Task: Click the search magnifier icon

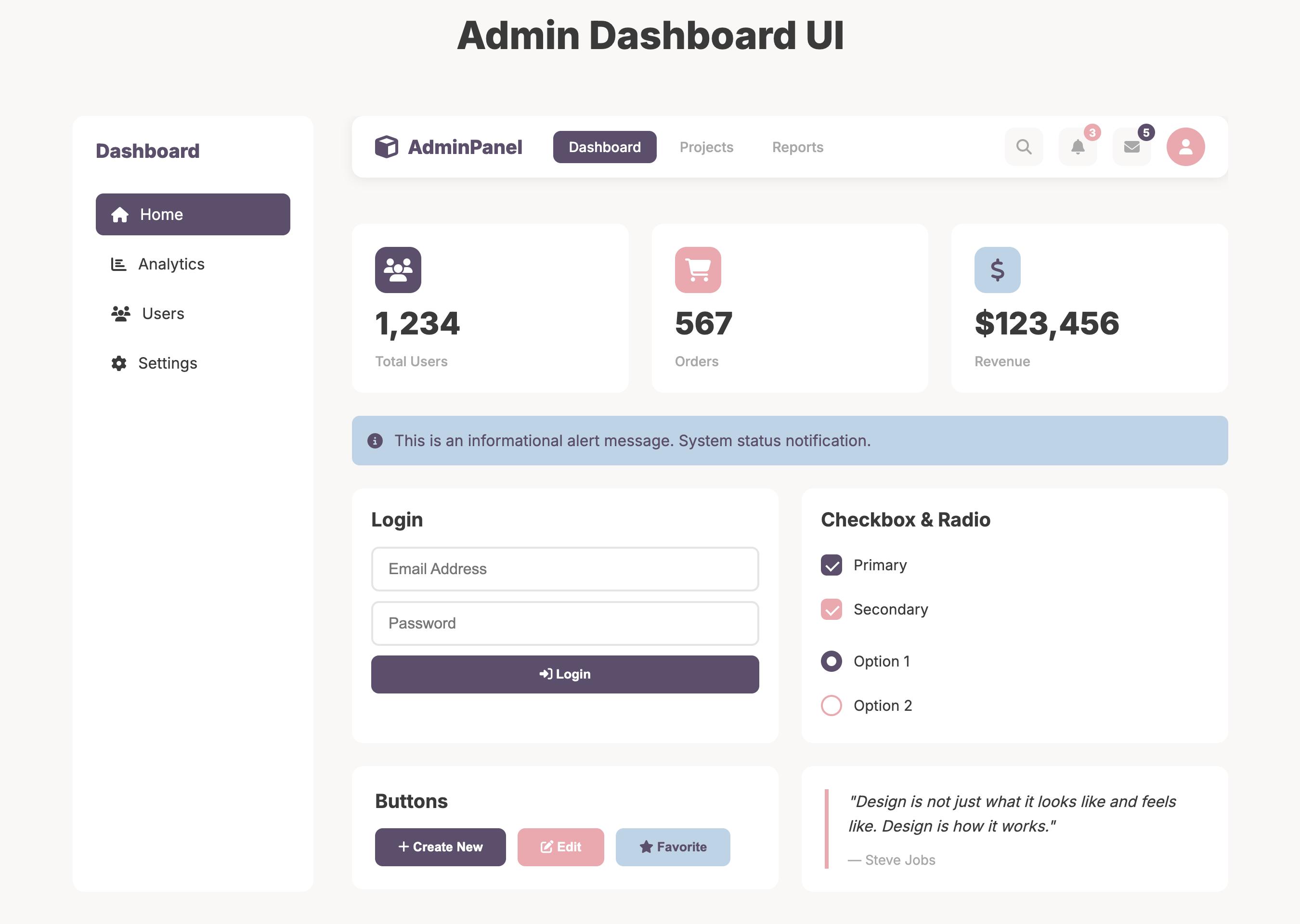Action: [1023, 147]
